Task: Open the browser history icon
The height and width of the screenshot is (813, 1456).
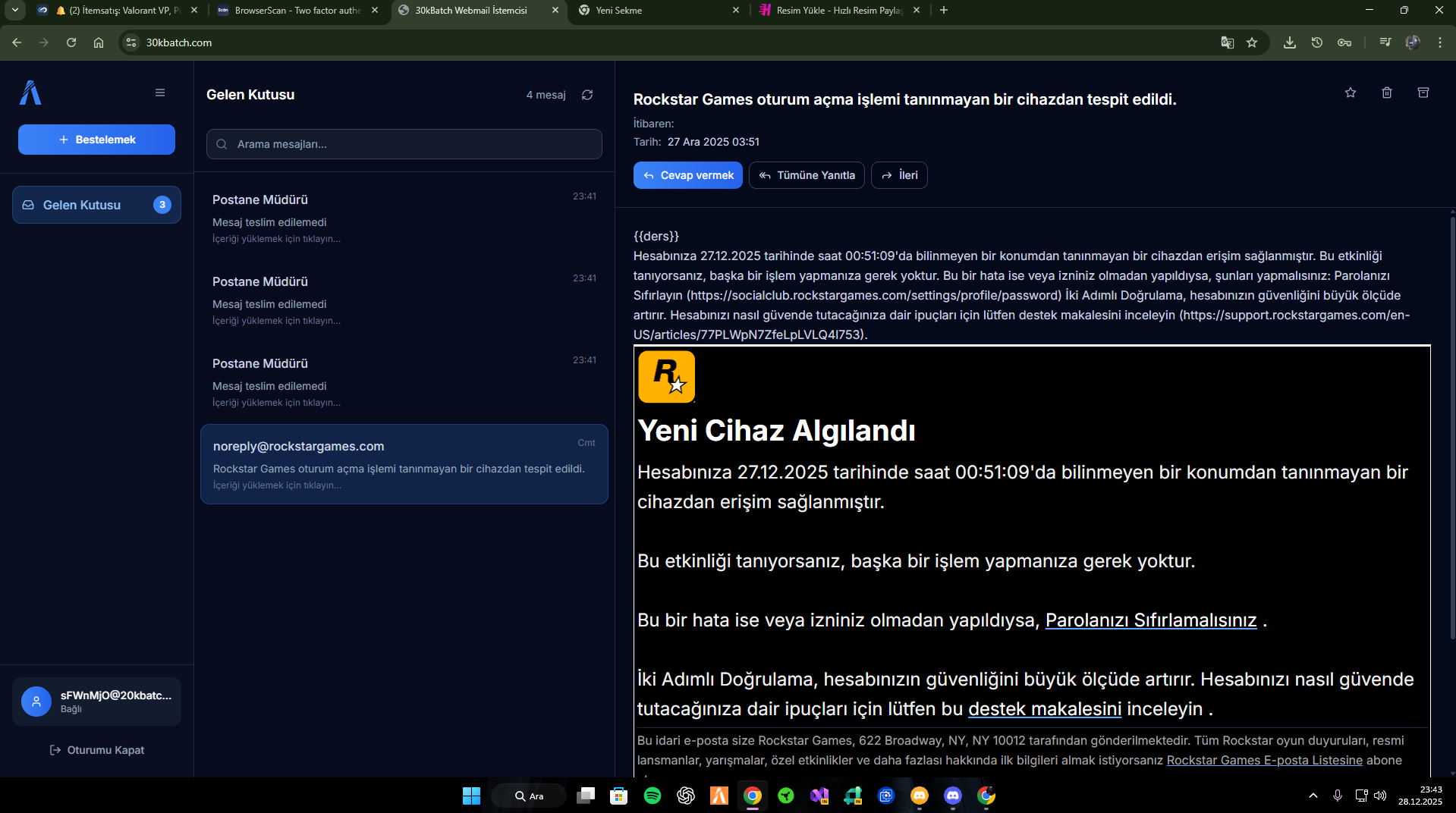Action: 1317,42
